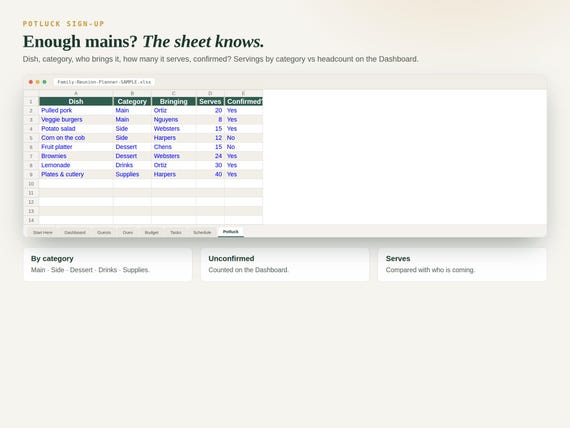Switch to the Budget sheet tab

152,232
